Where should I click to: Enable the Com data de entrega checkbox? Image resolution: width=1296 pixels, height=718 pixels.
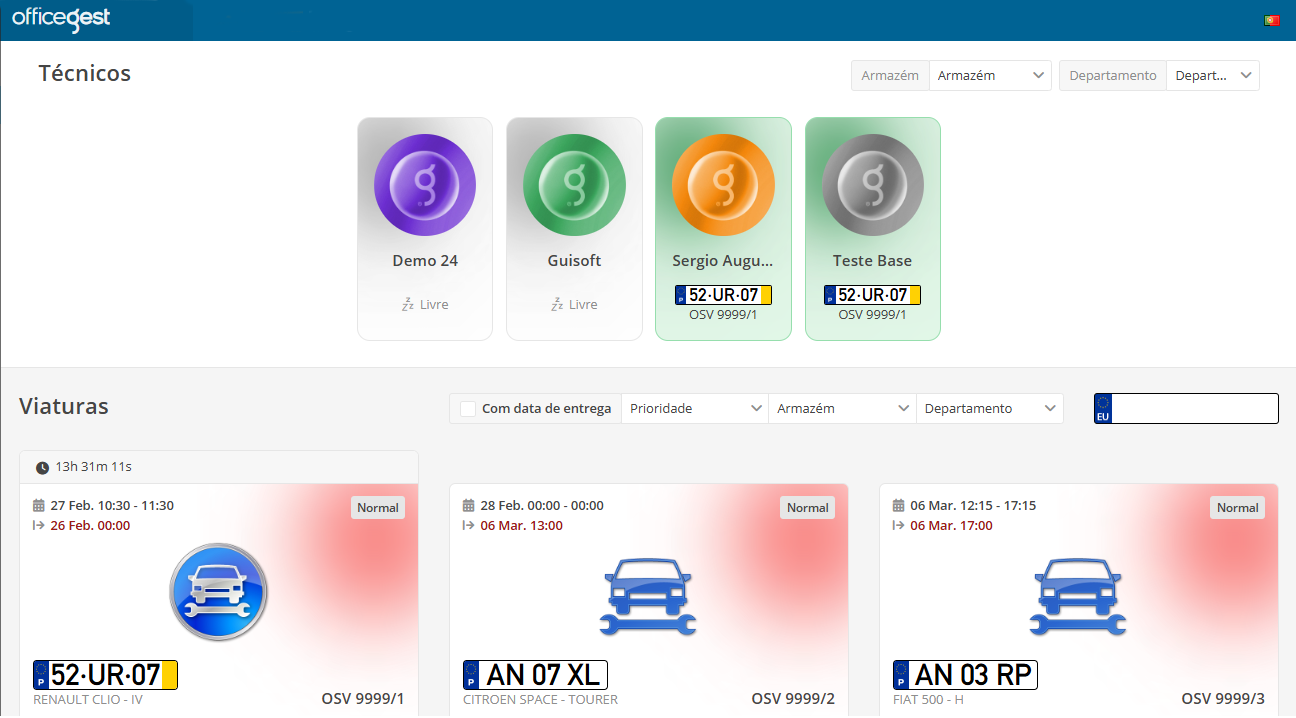[468, 409]
